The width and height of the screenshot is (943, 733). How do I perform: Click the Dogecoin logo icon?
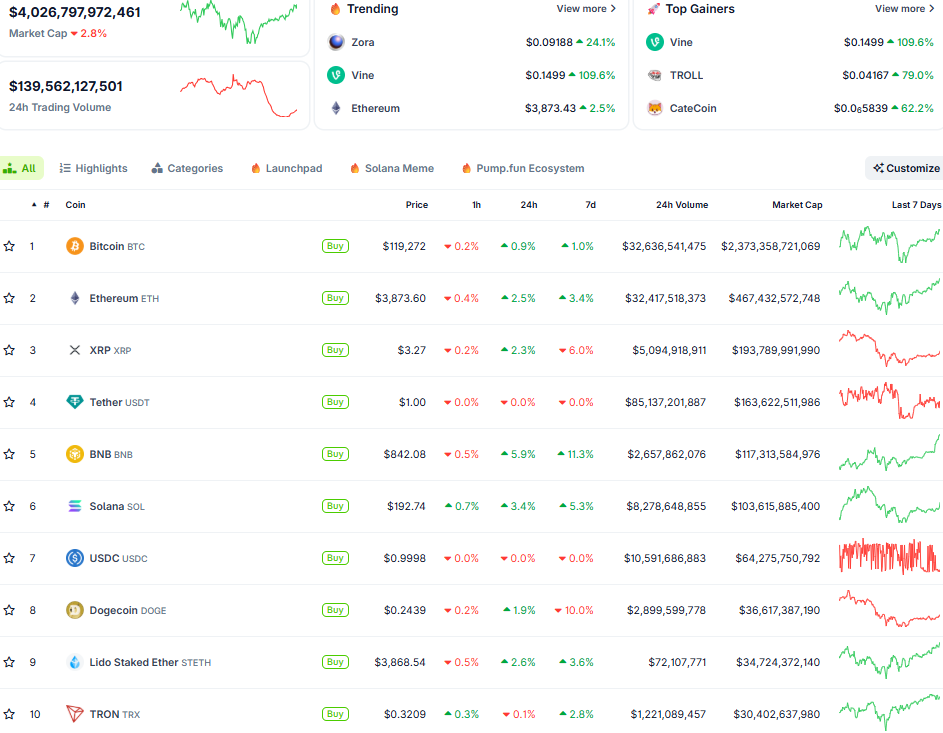75,610
